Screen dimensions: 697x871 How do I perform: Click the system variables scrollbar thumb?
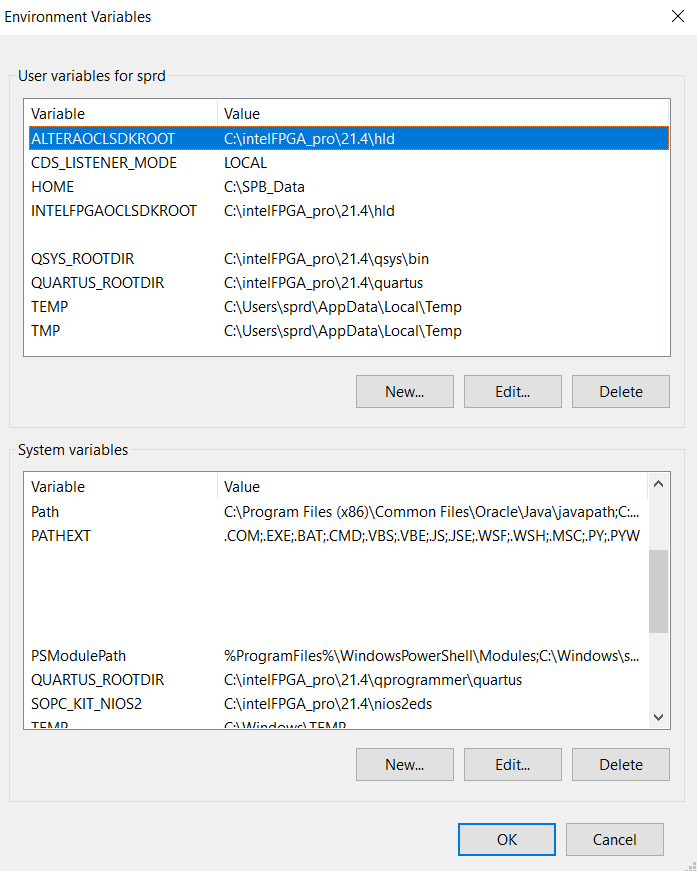point(658,590)
